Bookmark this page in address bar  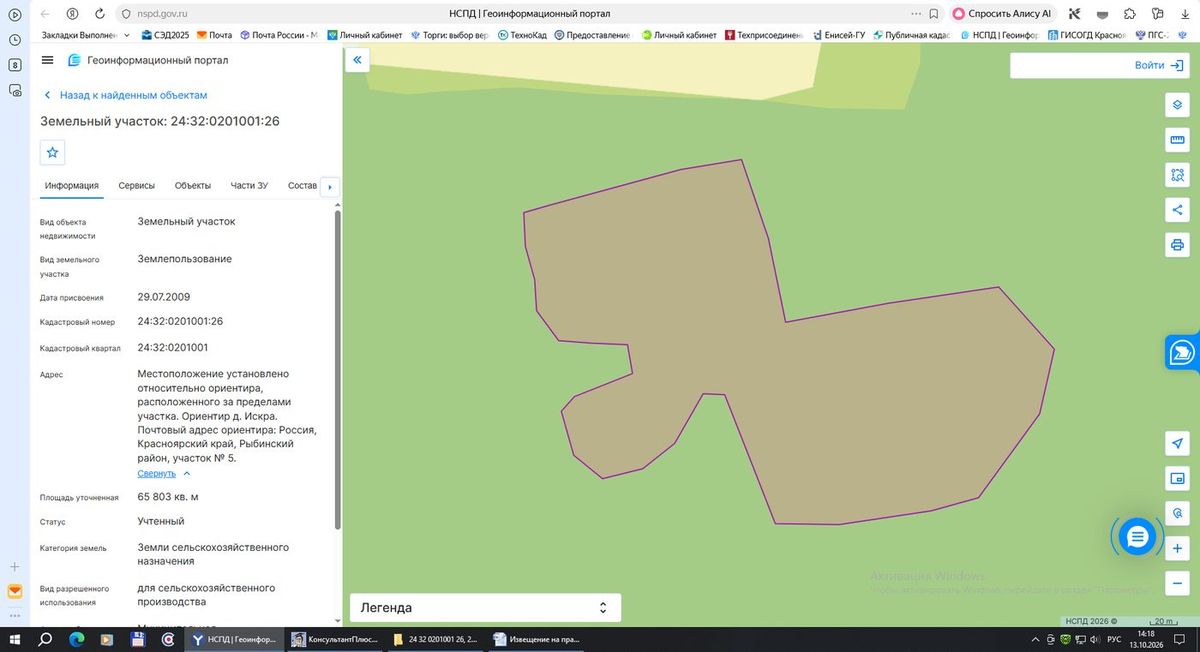point(933,14)
